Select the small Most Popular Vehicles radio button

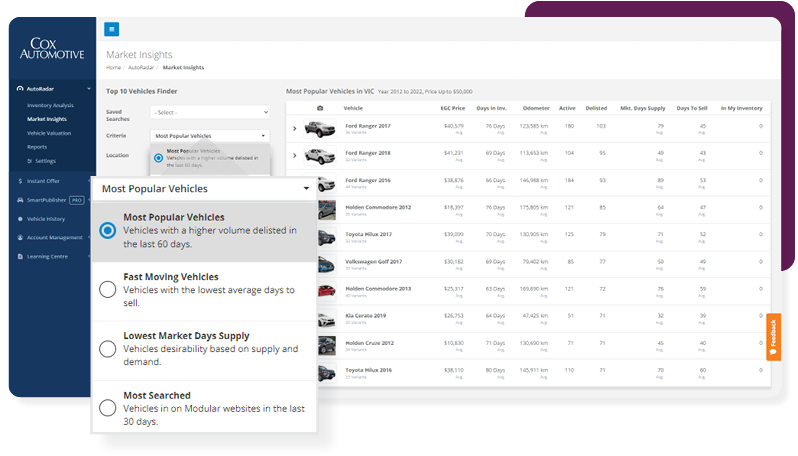pyautogui.click(x=158, y=158)
